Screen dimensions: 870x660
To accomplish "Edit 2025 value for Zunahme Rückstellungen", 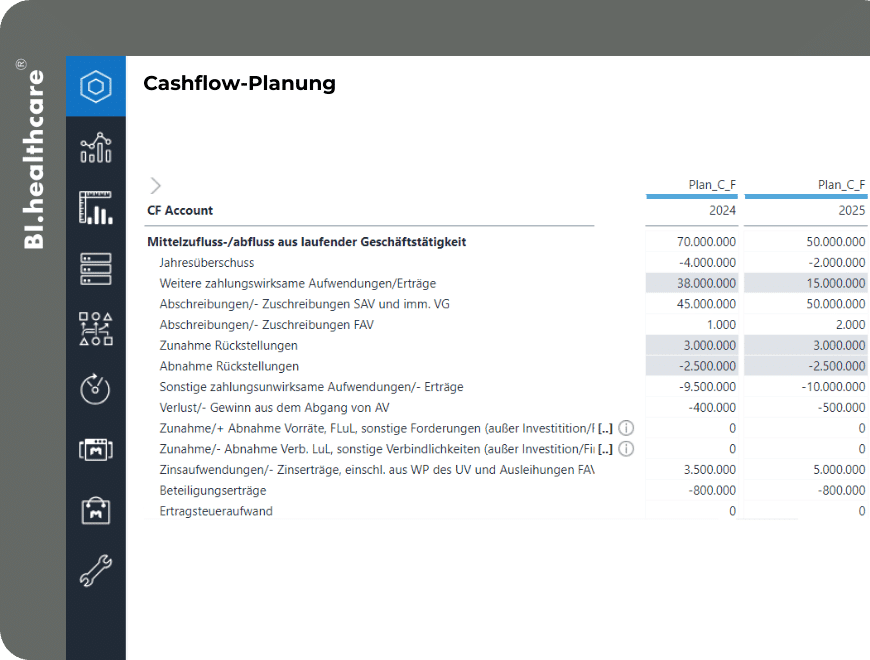I will (805, 345).
